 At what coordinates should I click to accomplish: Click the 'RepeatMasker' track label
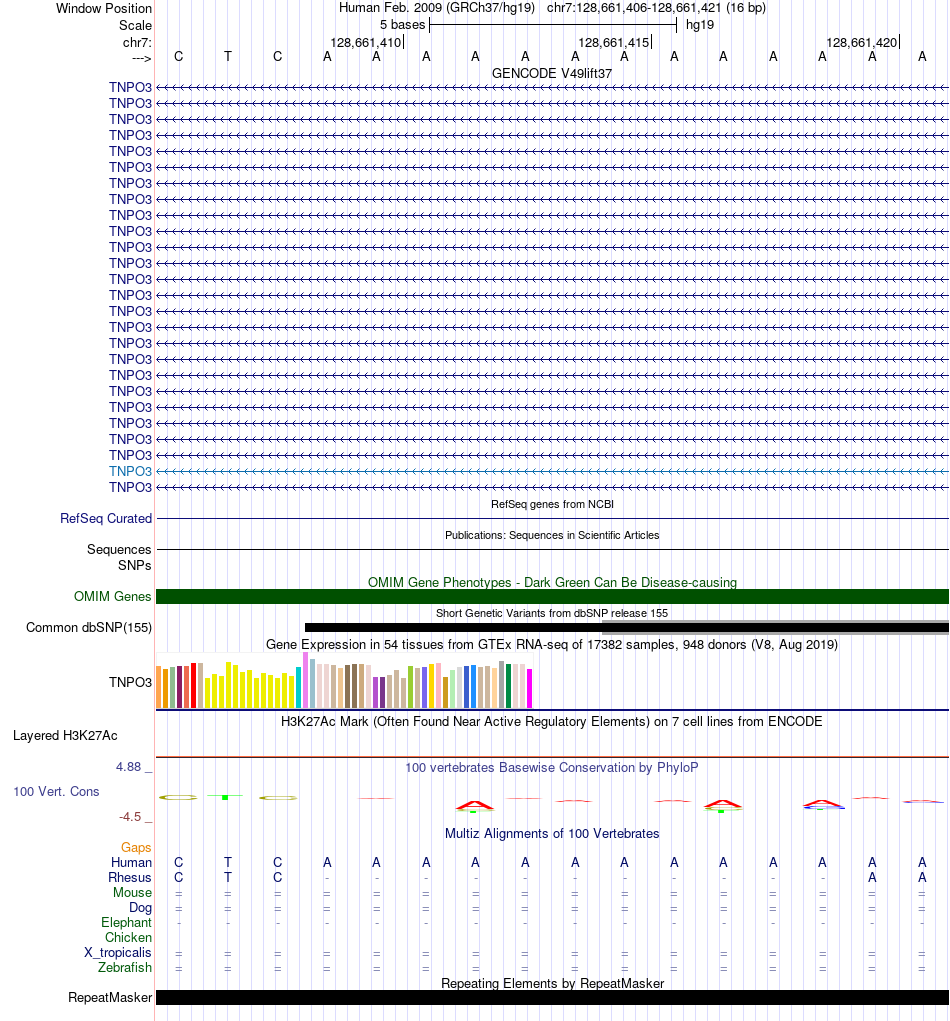[x=110, y=998]
